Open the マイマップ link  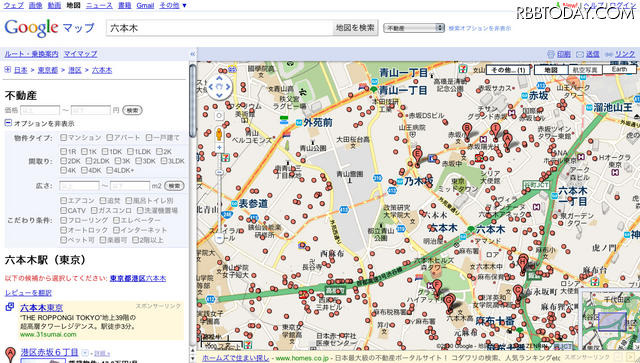click(x=80, y=54)
